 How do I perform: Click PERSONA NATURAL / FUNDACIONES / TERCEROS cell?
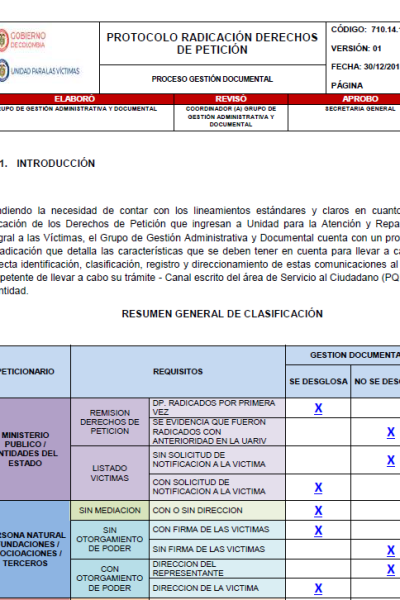coord(35,549)
